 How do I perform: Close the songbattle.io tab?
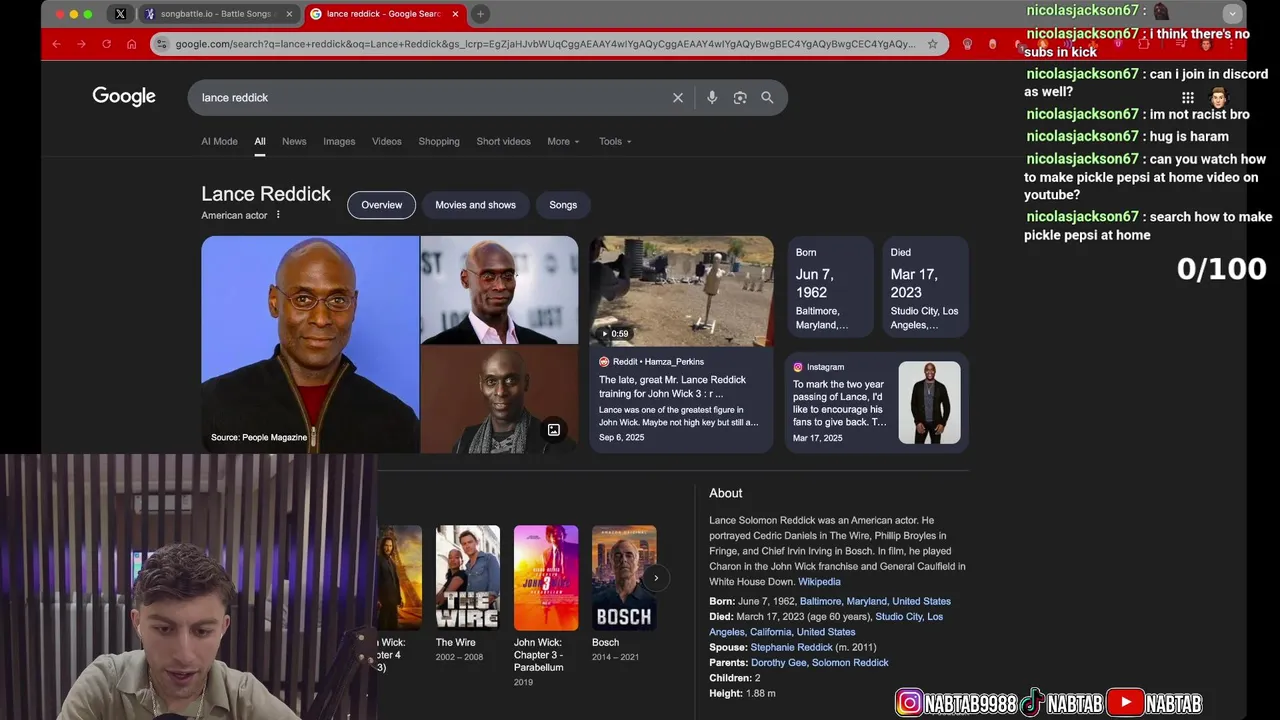pyautogui.click(x=290, y=14)
